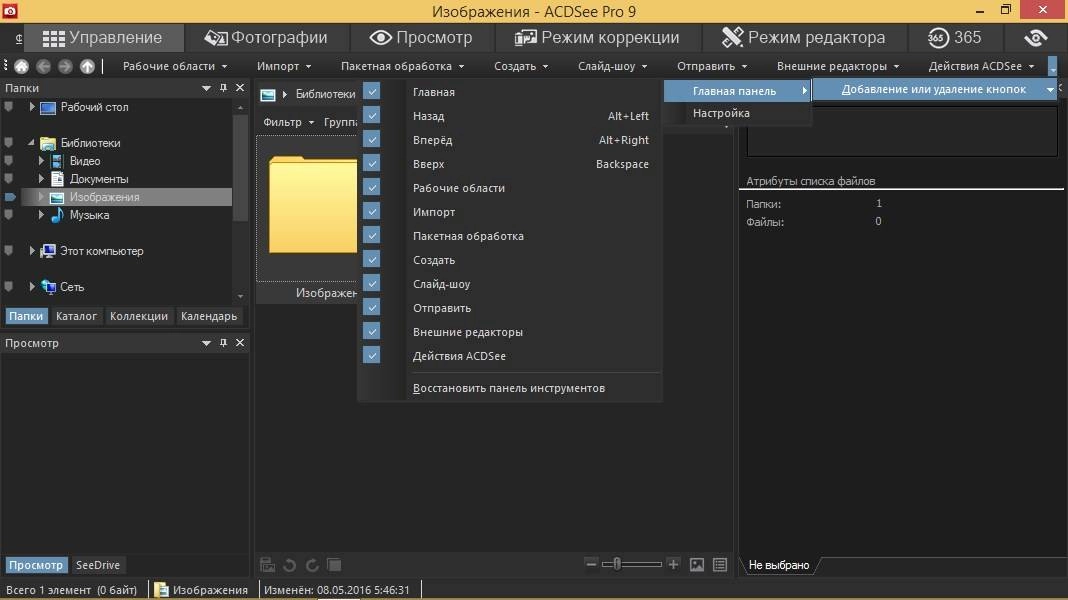1068x600 pixels.
Task: Expand the Сеть tree node
Action: point(31,287)
